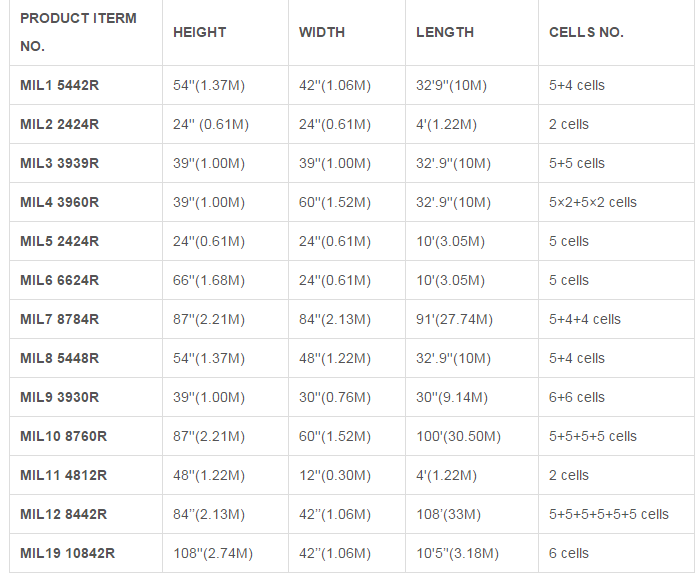The height and width of the screenshot is (573, 695).
Task: Select the 108'(33M) length value
Action: 449,515
